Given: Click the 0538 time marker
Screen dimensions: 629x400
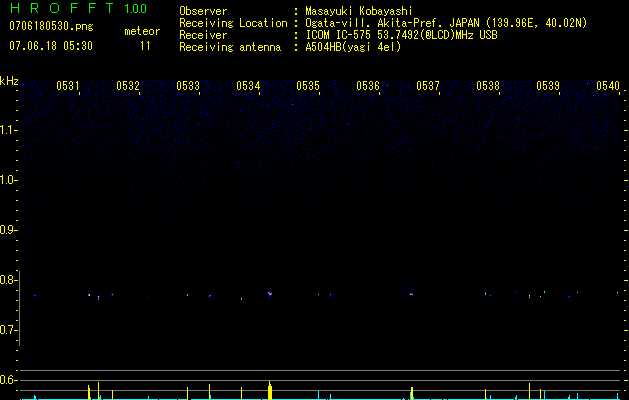Looking at the screenshot, I should (488, 86).
